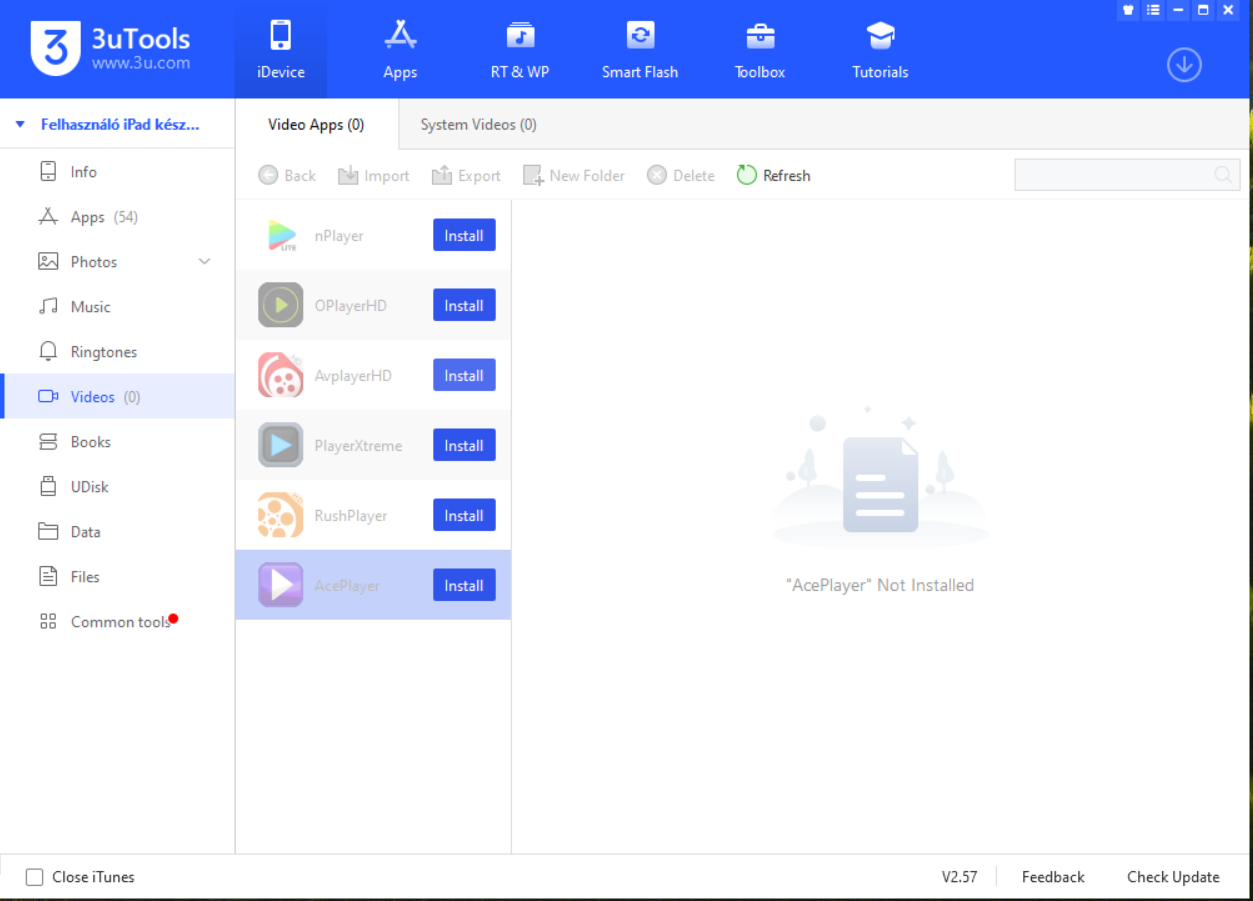
Task: Select the OPlayerHD app icon
Action: tap(281, 305)
